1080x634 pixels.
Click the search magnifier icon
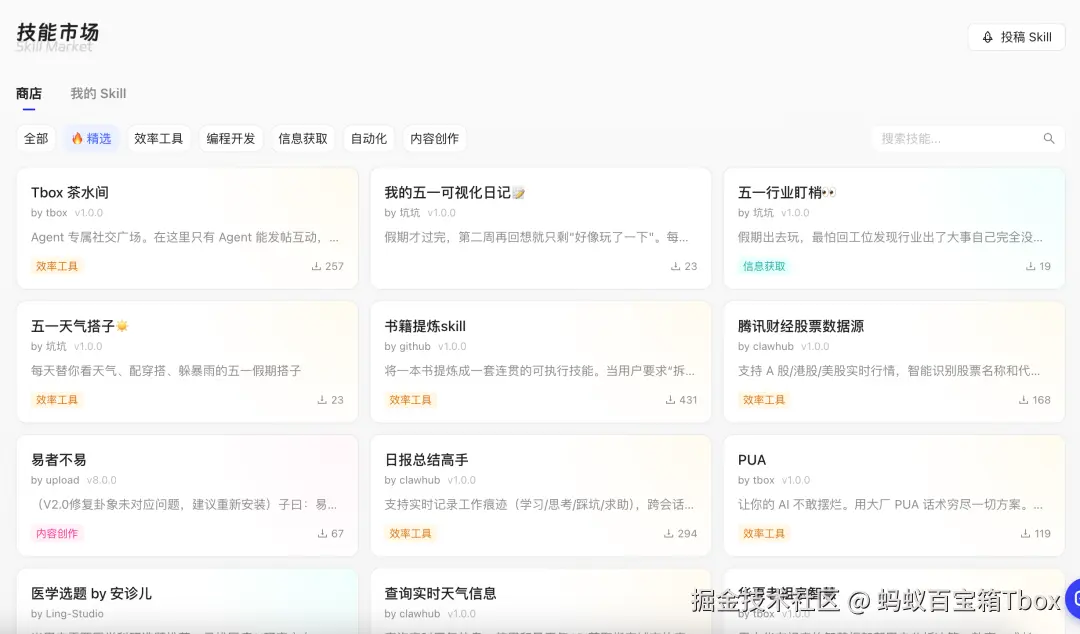(x=1049, y=139)
